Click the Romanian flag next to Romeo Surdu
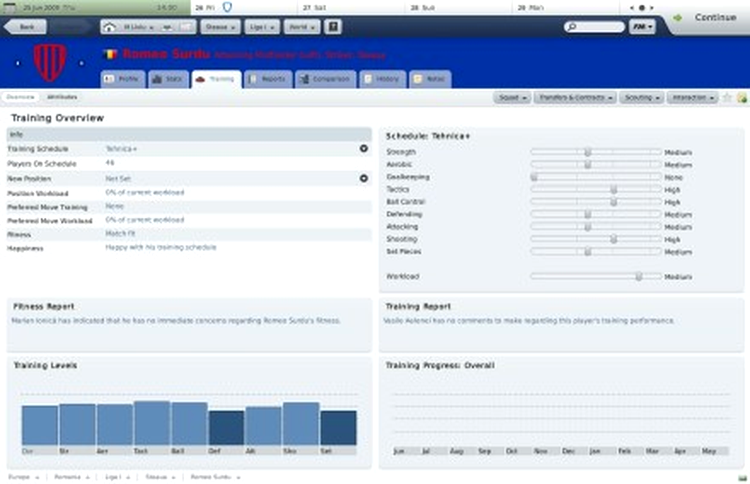 [x=110, y=54]
